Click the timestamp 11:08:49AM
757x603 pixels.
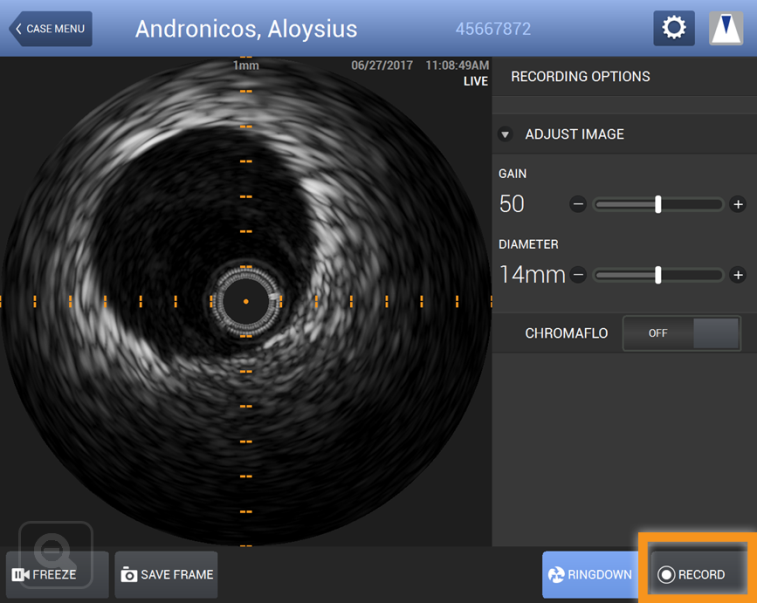(457, 65)
